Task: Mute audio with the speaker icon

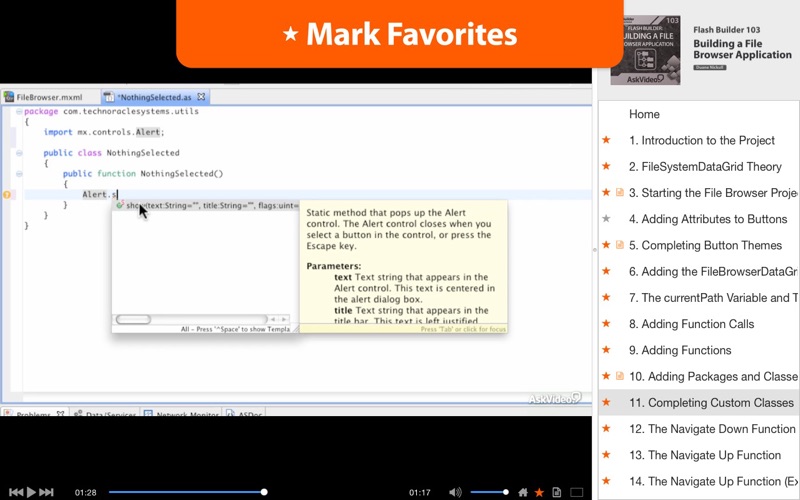Action: [455, 492]
